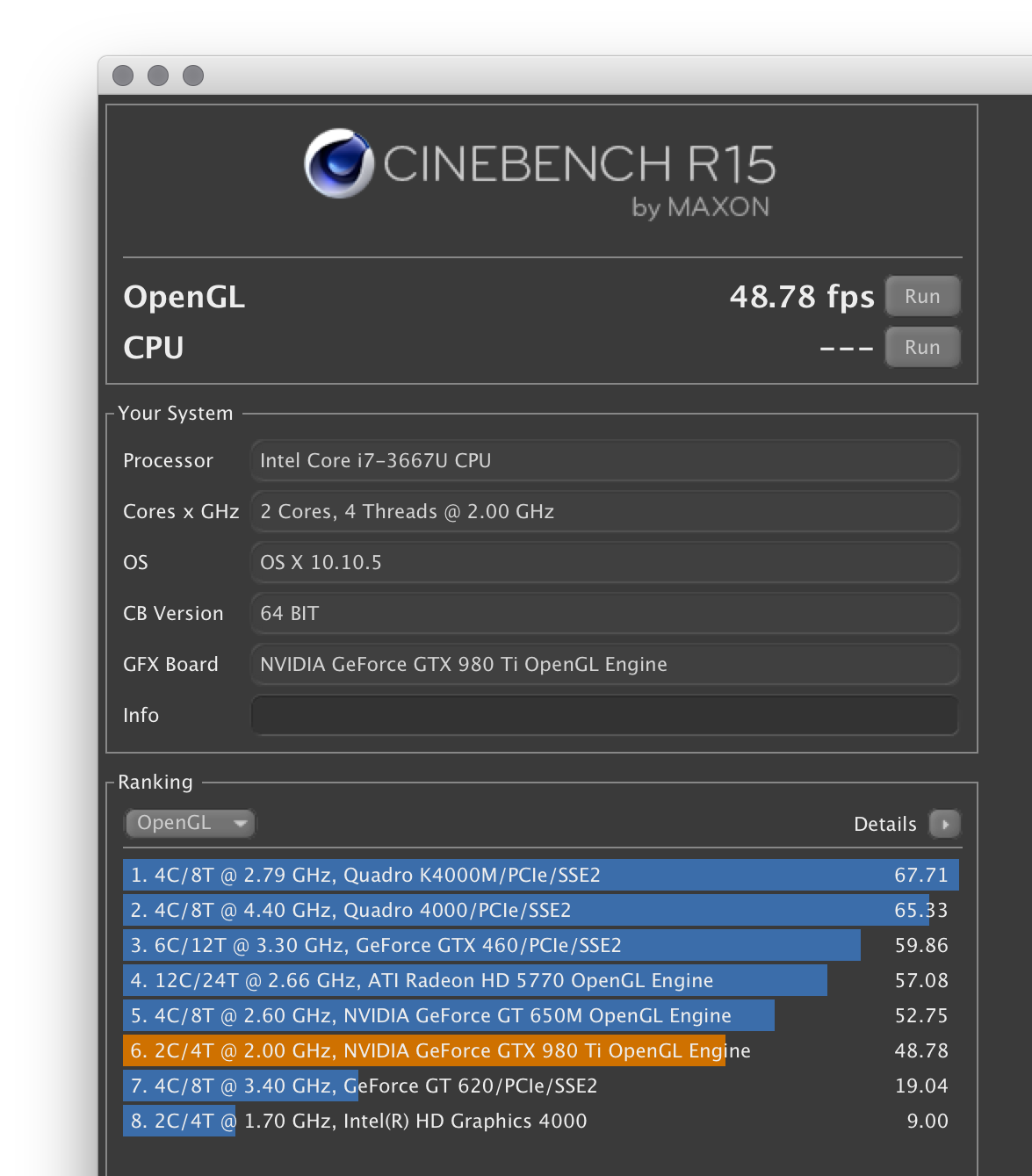Click the window zoom button

[193, 76]
